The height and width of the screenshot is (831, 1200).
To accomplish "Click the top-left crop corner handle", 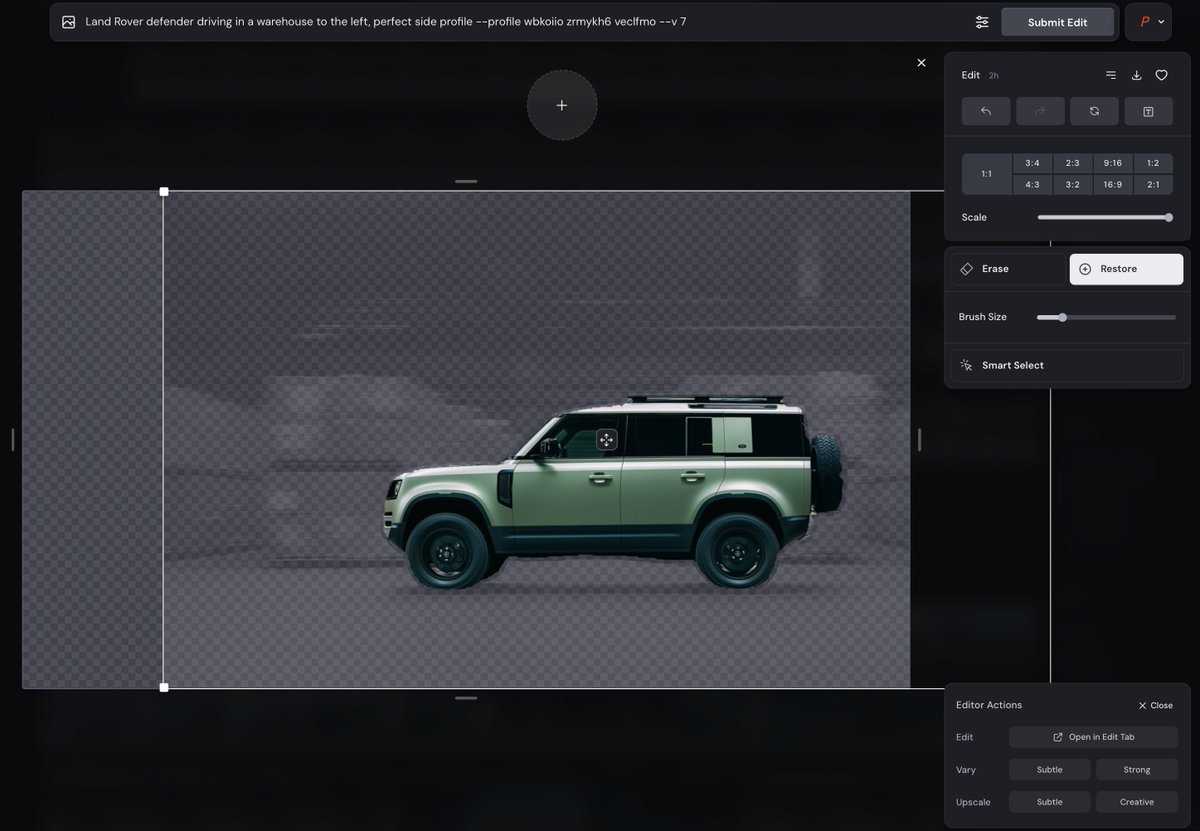I will click(164, 191).
